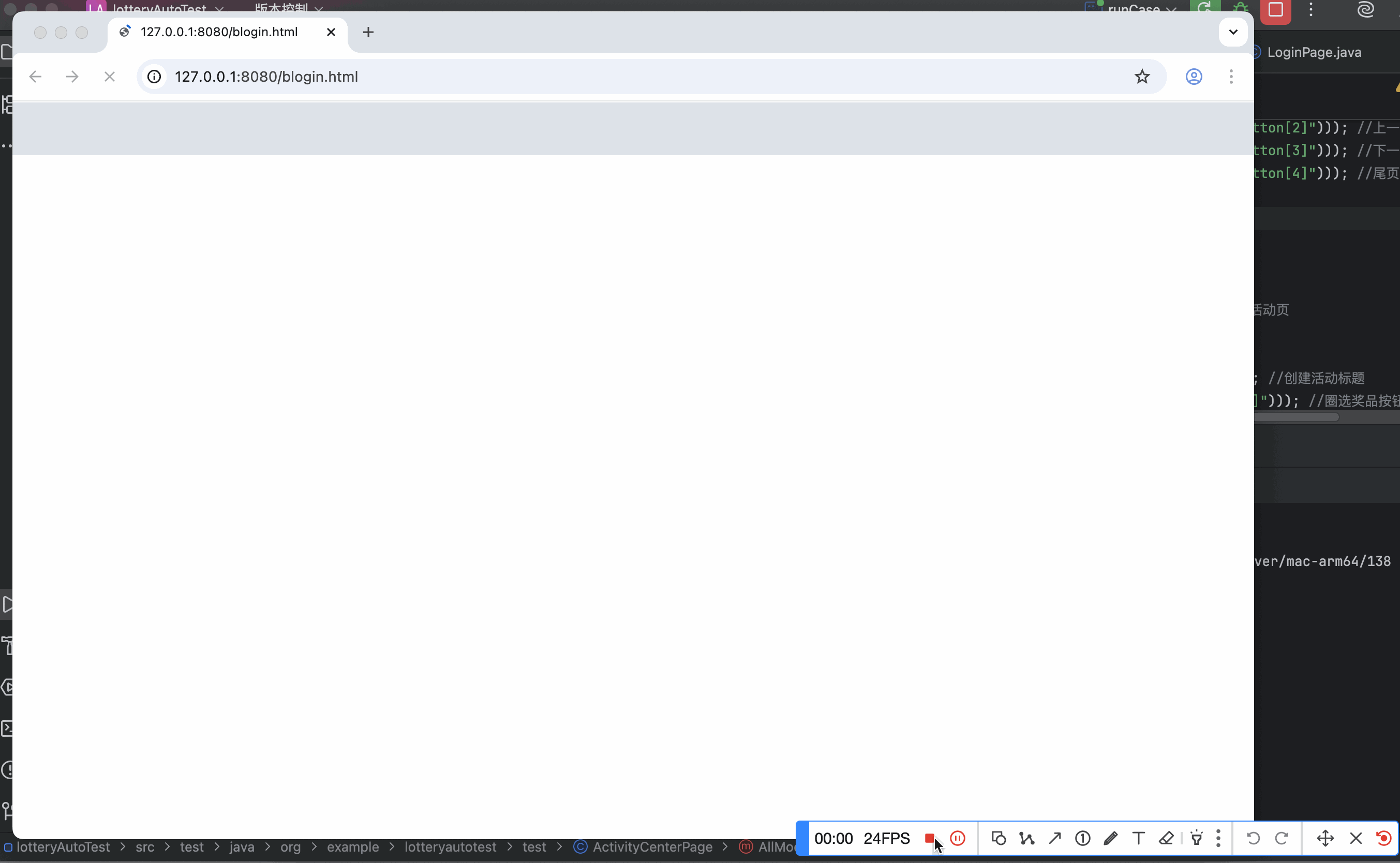Open Chrome three-dot menu
Viewport: 1400px width, 863px height.
point(1231,77)
